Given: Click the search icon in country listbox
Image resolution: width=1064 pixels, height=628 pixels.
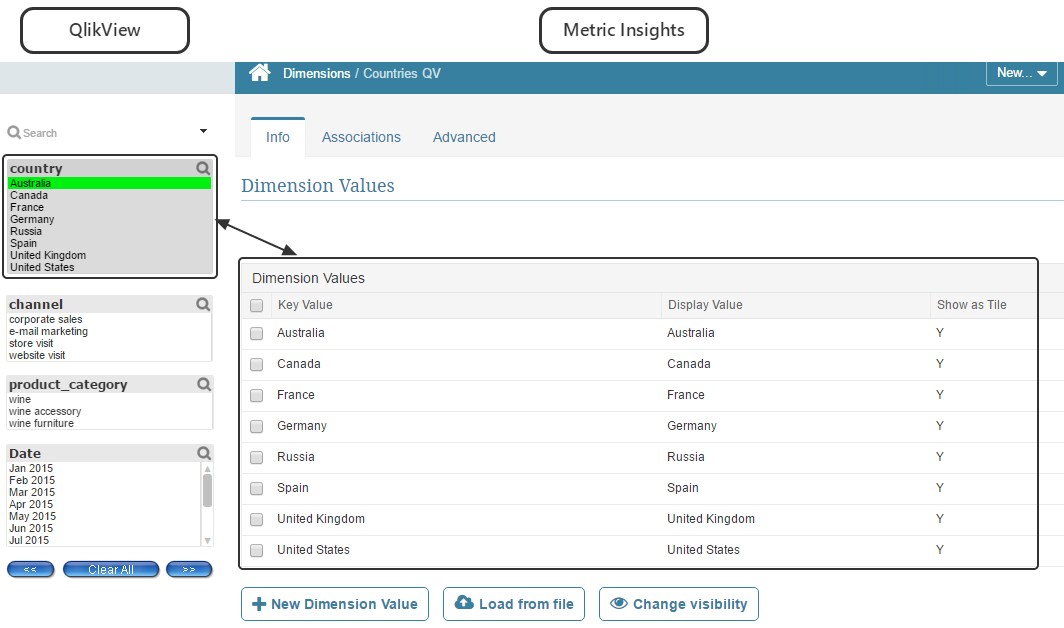Looking at the screenshot, I should click(203, 168).
